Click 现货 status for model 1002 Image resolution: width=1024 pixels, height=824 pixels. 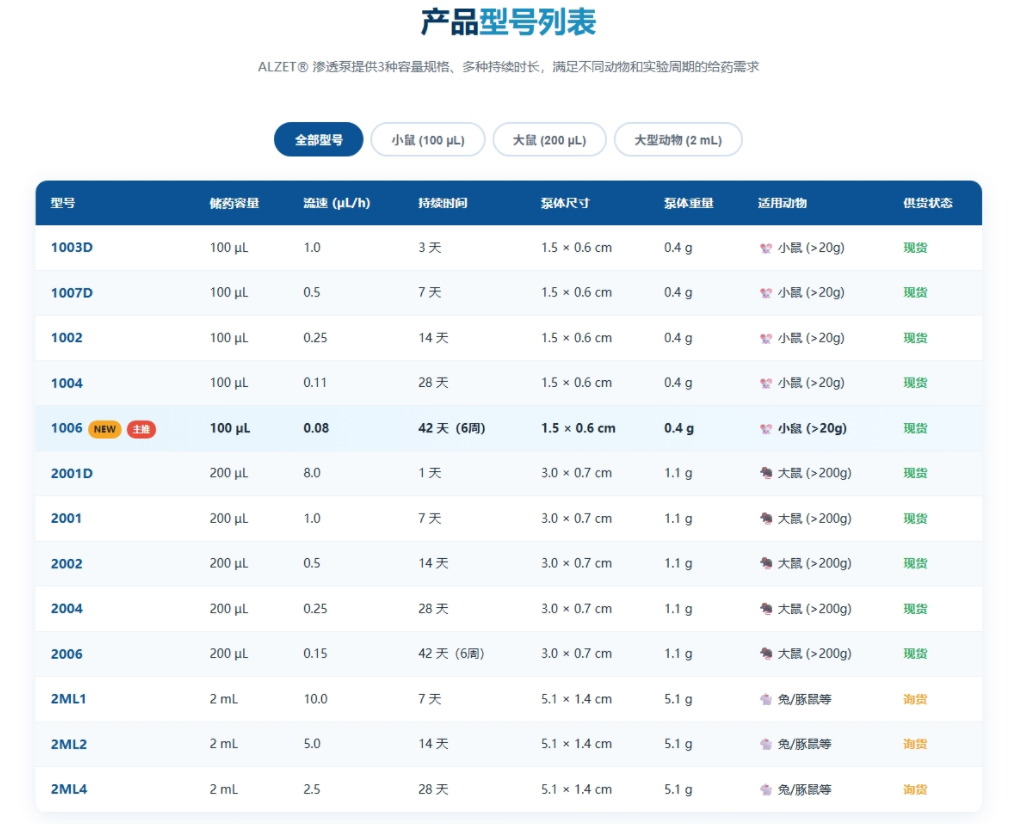pyautogui.click(x=914, y=337)
